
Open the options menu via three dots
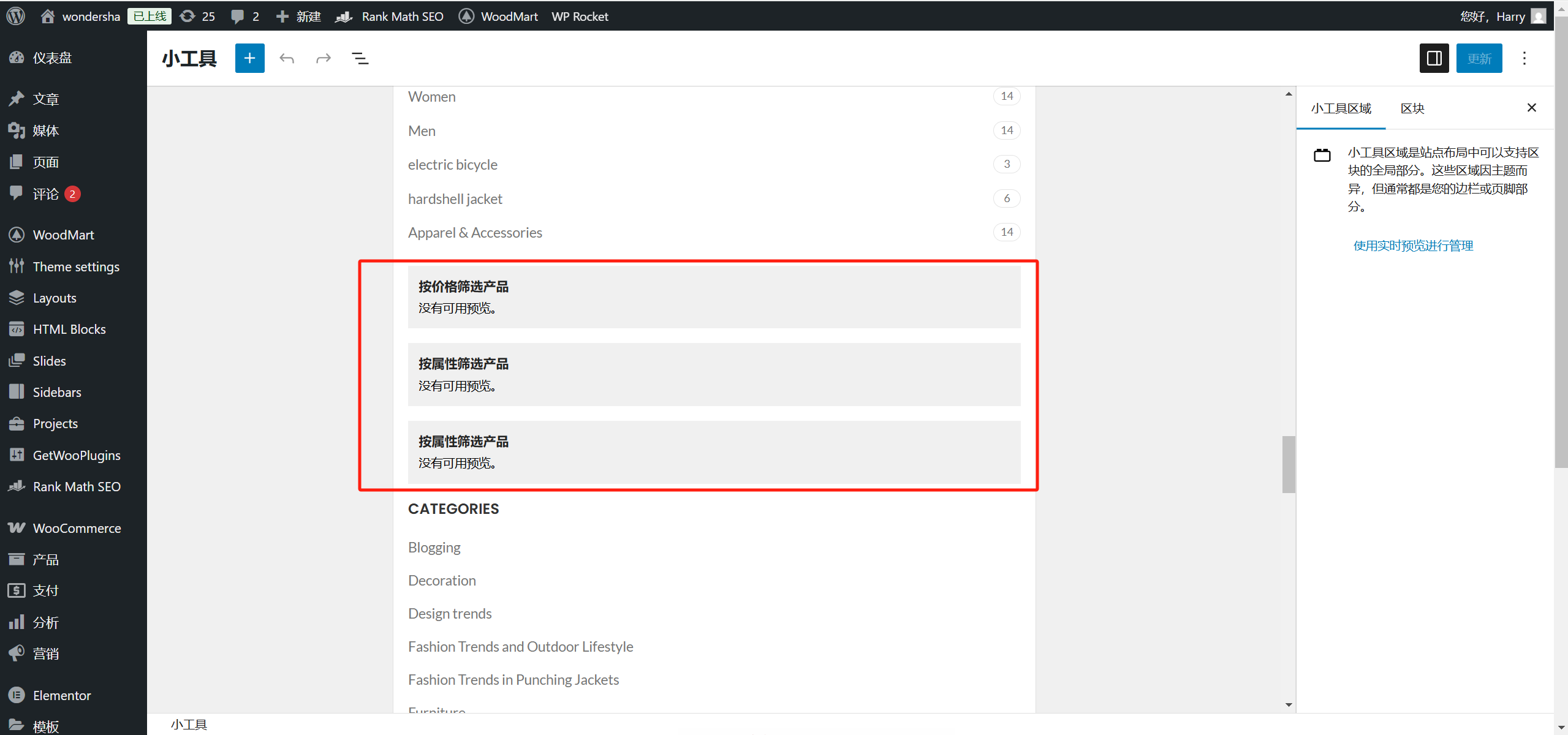click(x=1524, y=58)
